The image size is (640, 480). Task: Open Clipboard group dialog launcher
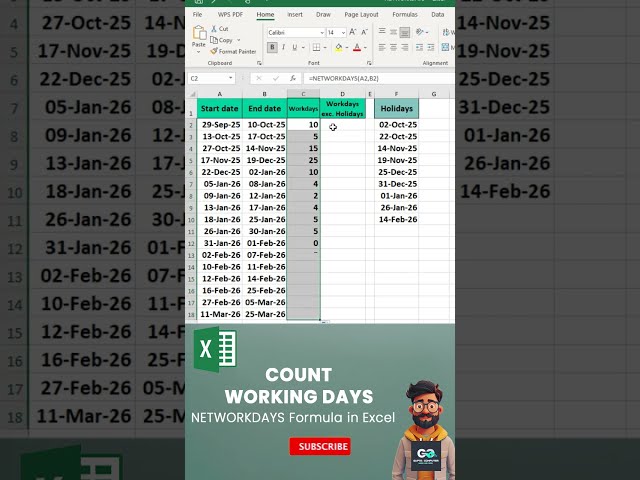pyautogui.click(x=259, y=63)
